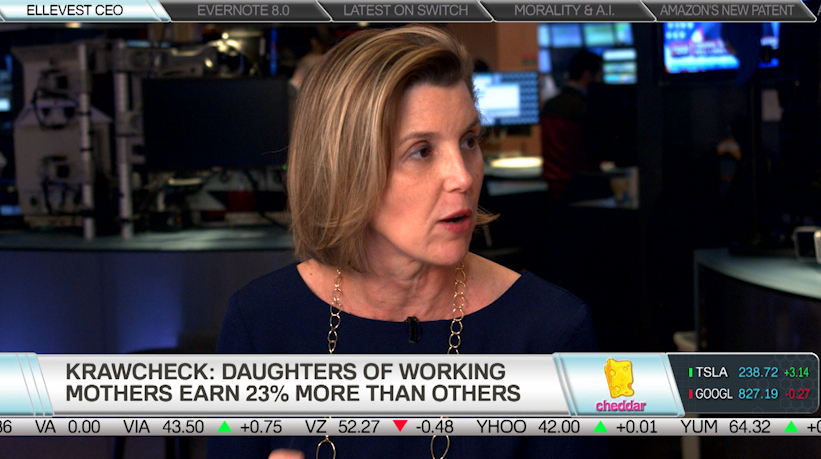This screenshot has width=821, height=459.
Task: Click the green up arrow next to VIA
Action: 225,427
